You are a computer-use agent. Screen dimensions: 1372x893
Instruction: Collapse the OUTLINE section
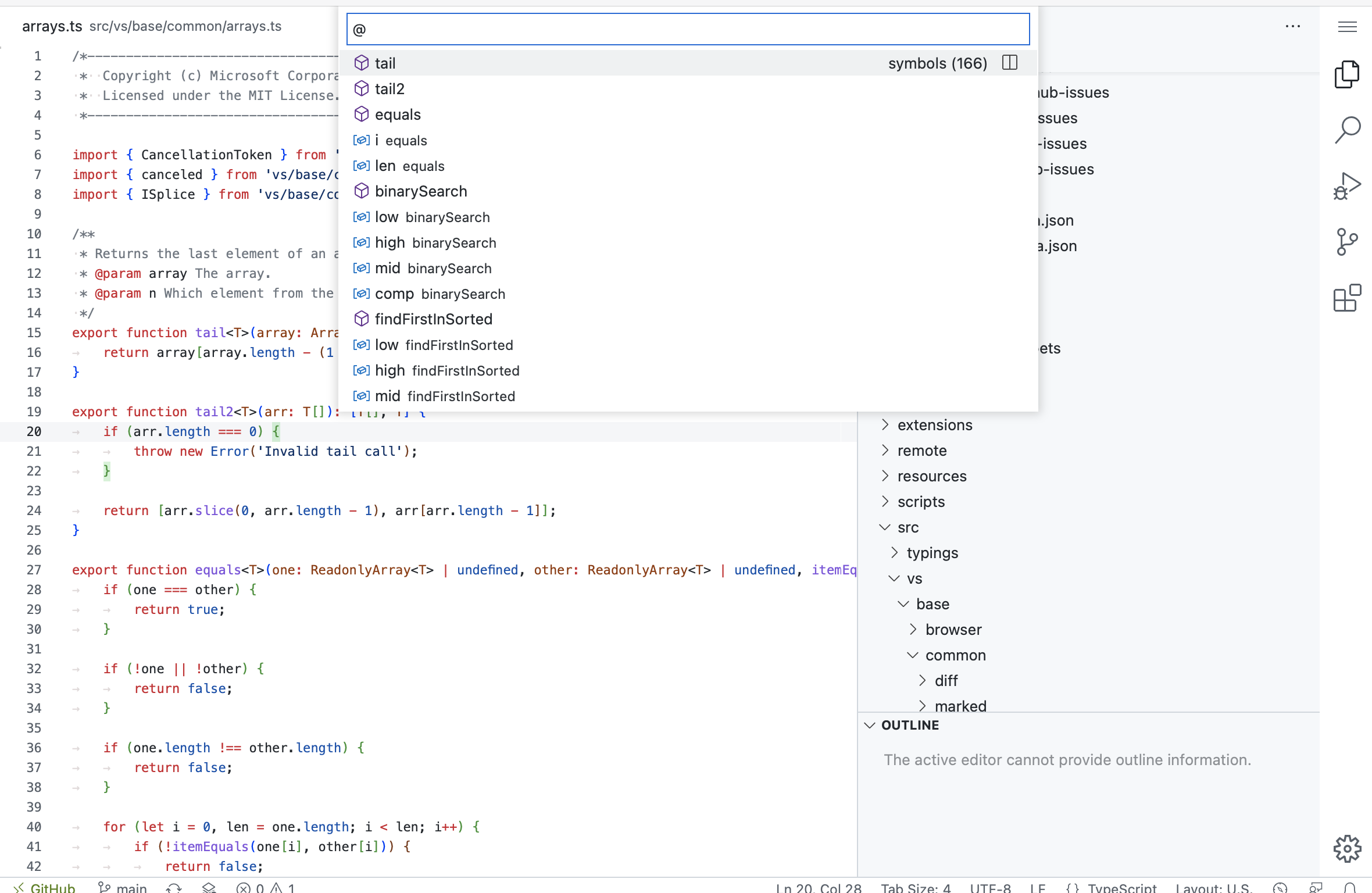[910, 725]
